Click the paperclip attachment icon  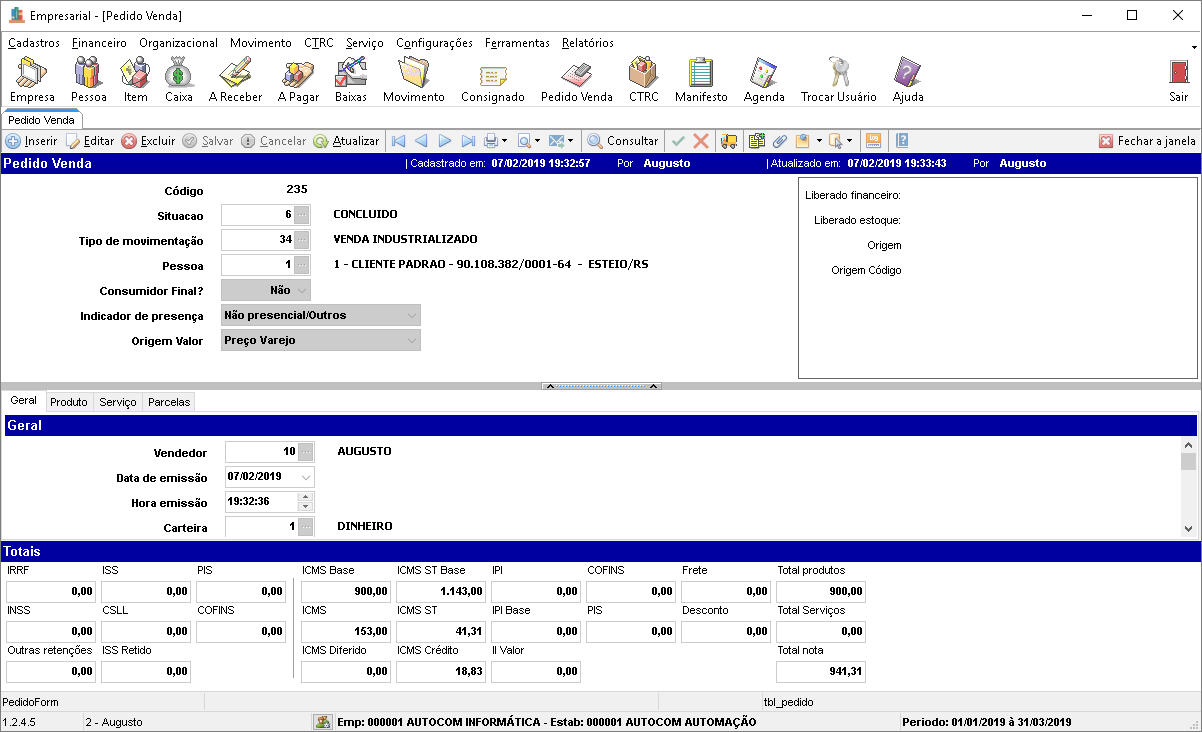tap(780, 141)
